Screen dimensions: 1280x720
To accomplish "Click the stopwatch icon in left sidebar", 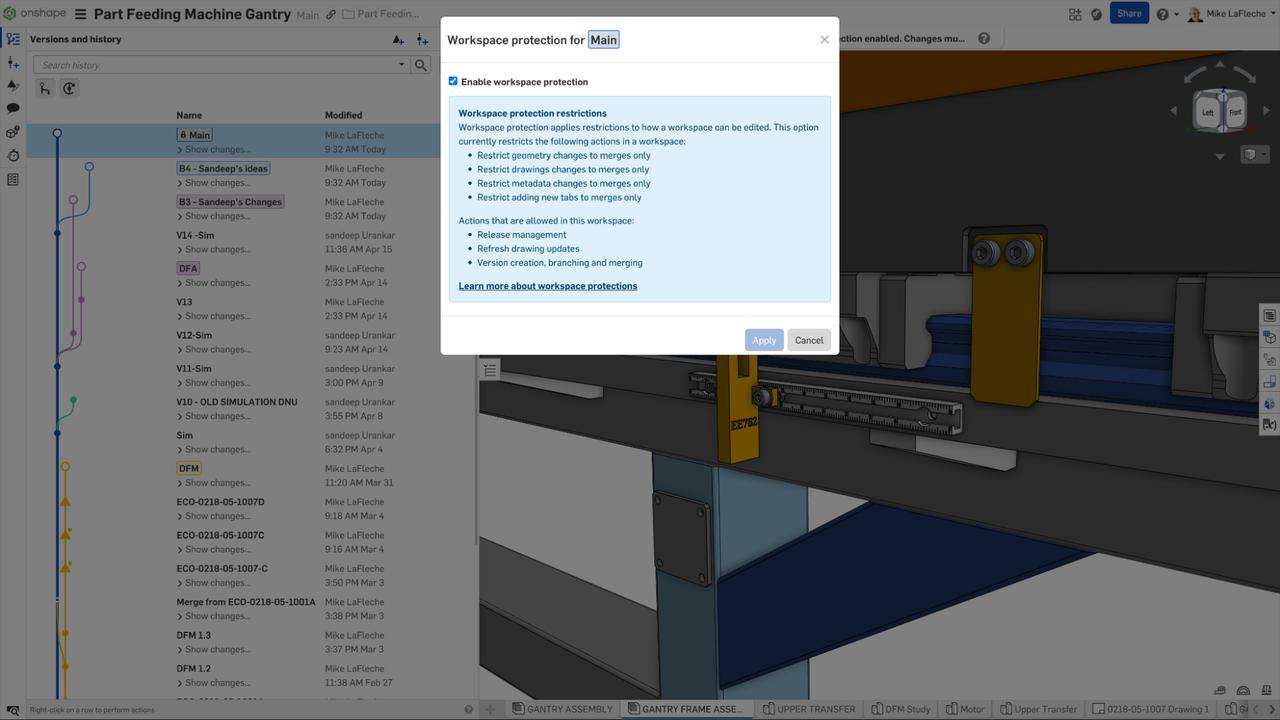I will point(13,156).
